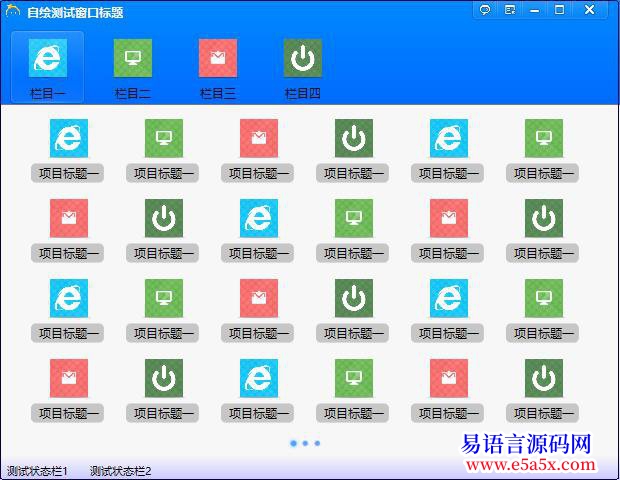Open the leftmost IE icon in first grid row
This screenshot has width=620, height=480.
tap(69, 138)
